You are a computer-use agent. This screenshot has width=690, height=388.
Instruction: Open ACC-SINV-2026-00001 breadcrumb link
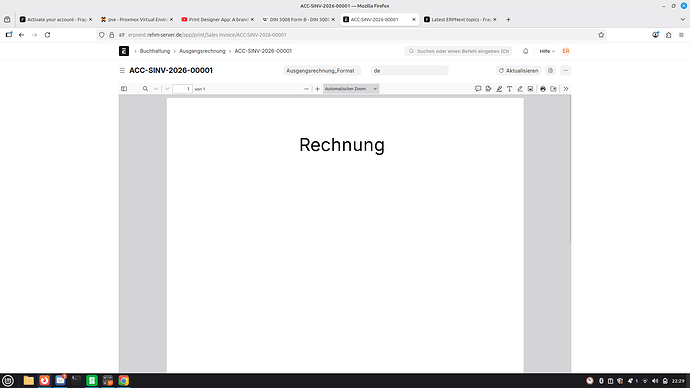[x=263, y=51]
